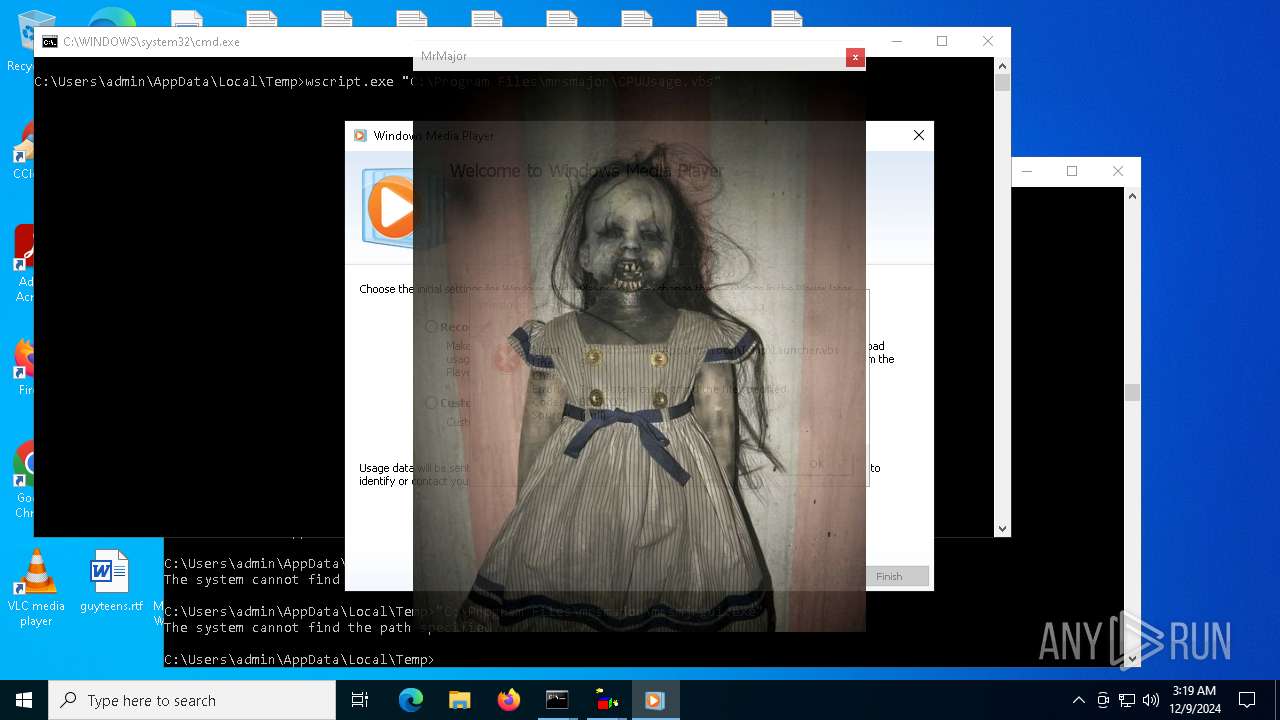Launch Microsoft Edge from the taskbar
The width and height of the screenshot is (1280, 720).
[x=411, y=700]
